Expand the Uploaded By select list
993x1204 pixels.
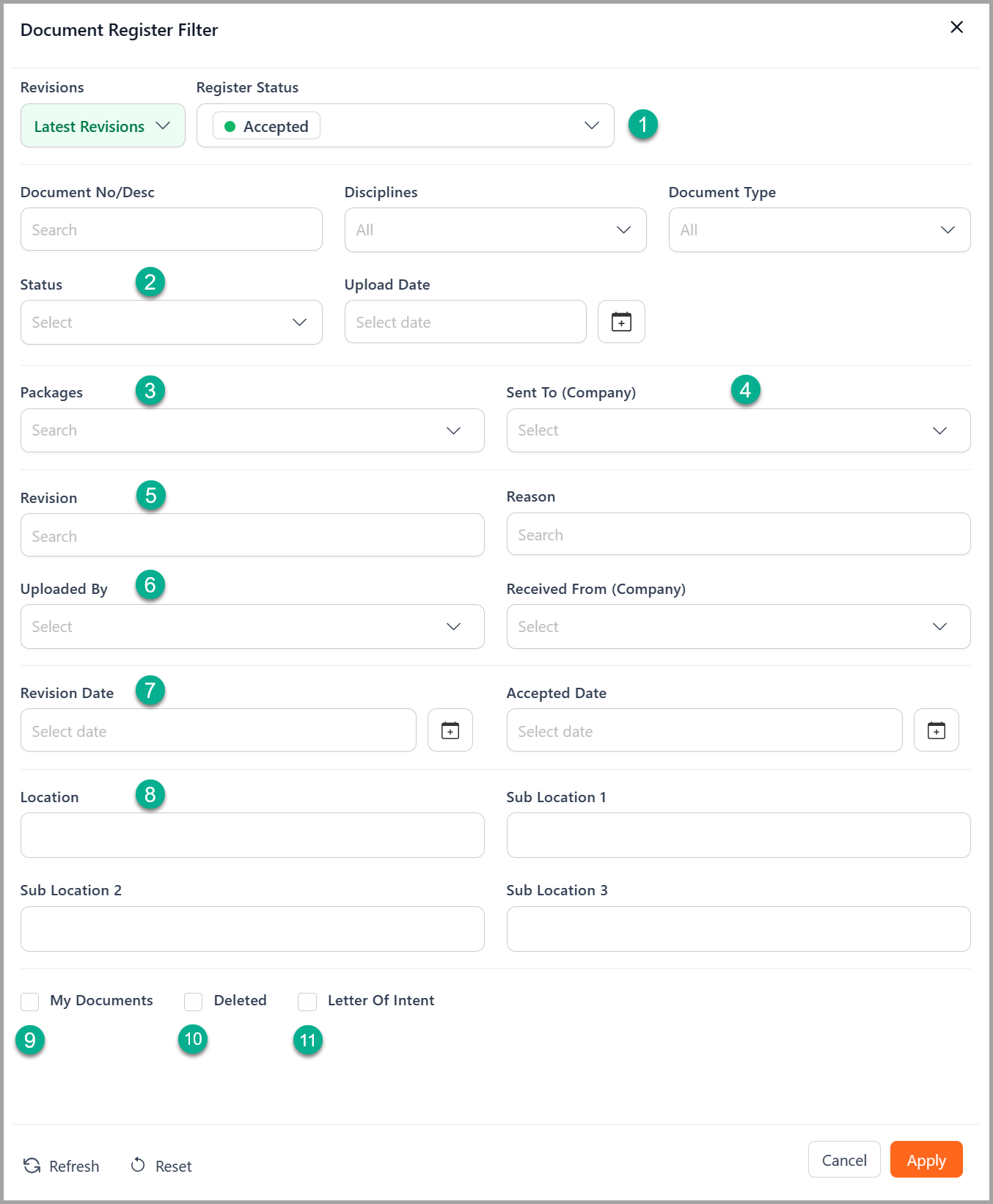[252, 626]
